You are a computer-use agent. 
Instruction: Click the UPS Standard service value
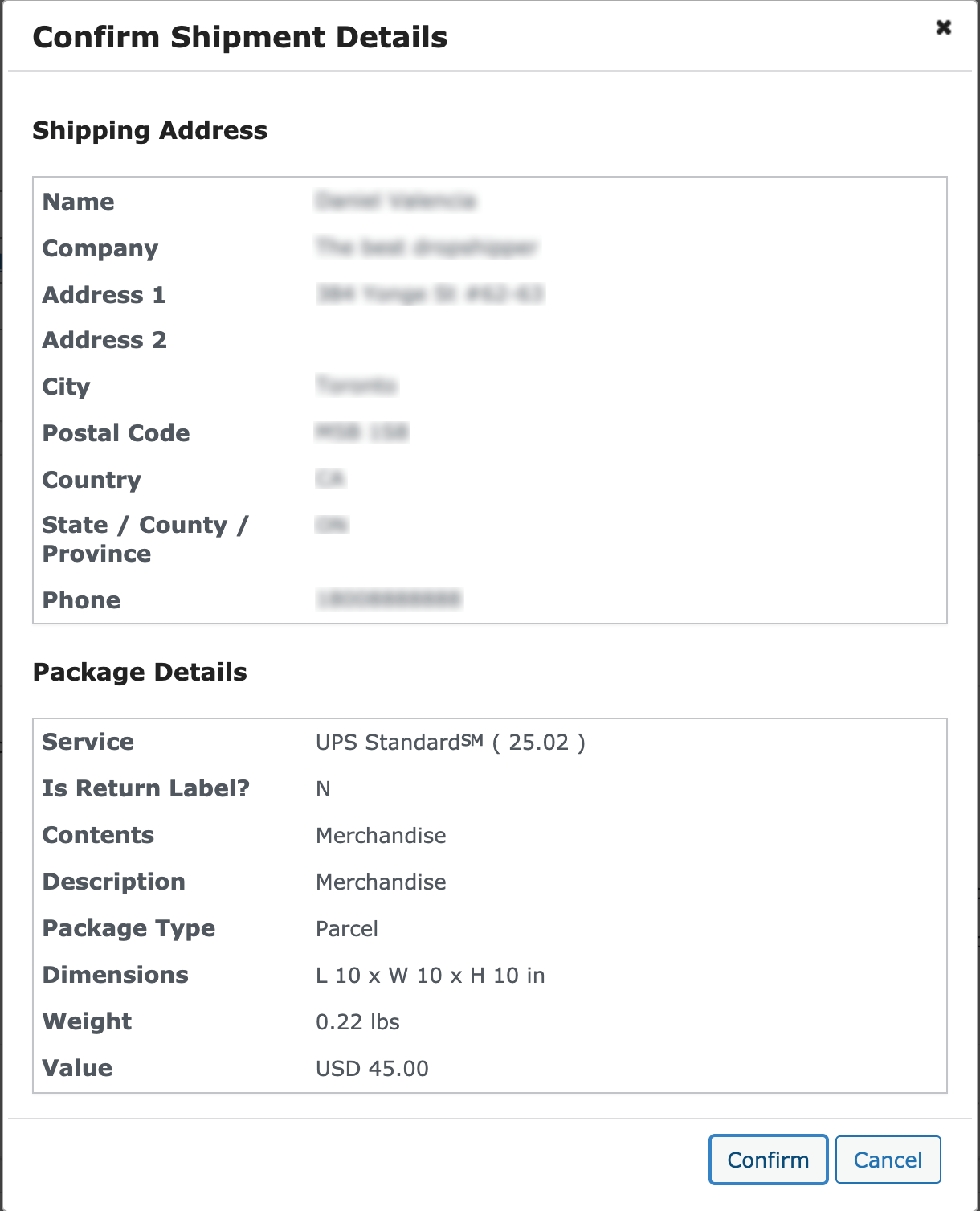click(450, 743)
